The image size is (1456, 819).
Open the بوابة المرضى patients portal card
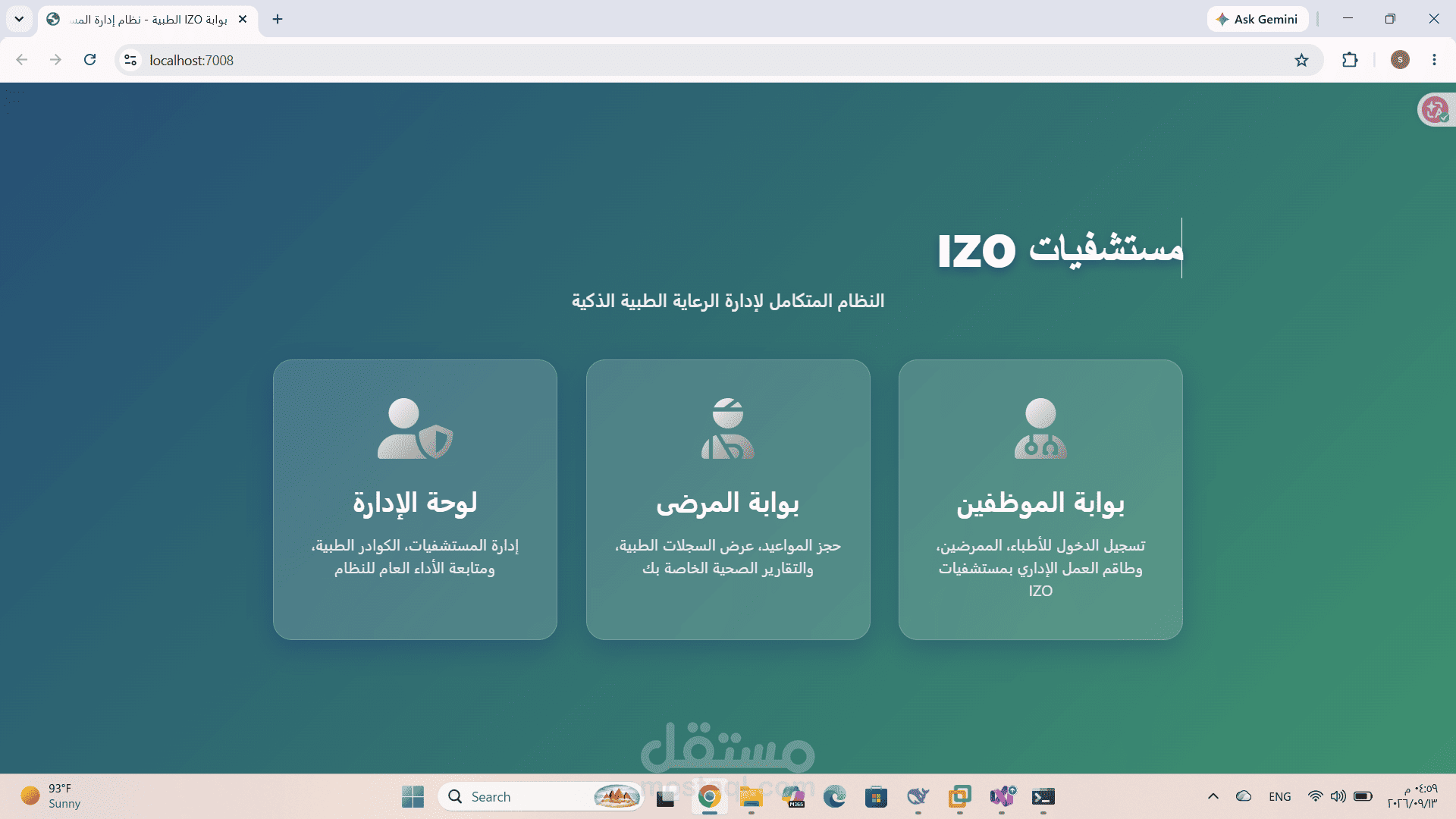click(x=728, y=499)
